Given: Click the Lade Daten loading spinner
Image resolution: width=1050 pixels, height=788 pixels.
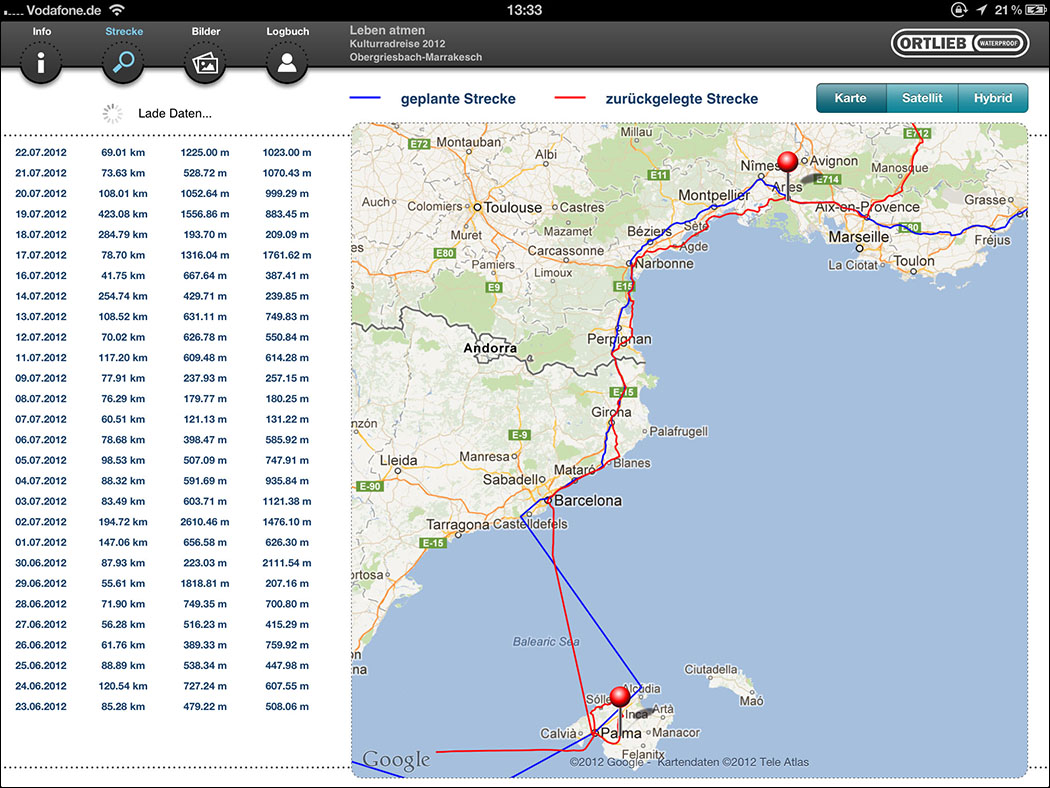Looking at the screenshot, I should pos(112,113).
